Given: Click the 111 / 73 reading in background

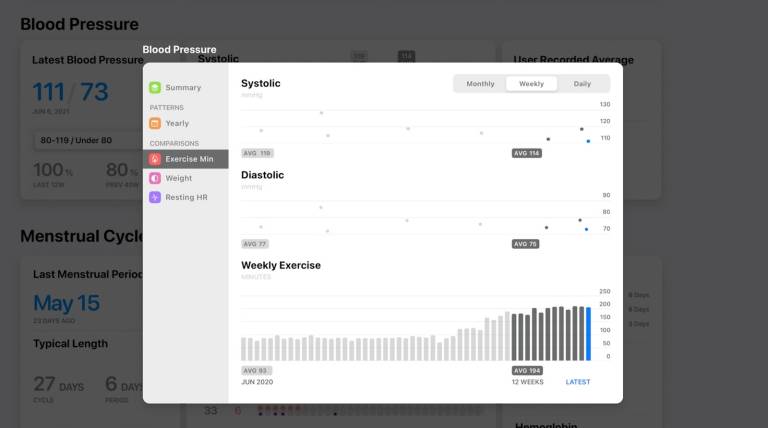Looking at the screenshot, I should coord(71,92).
